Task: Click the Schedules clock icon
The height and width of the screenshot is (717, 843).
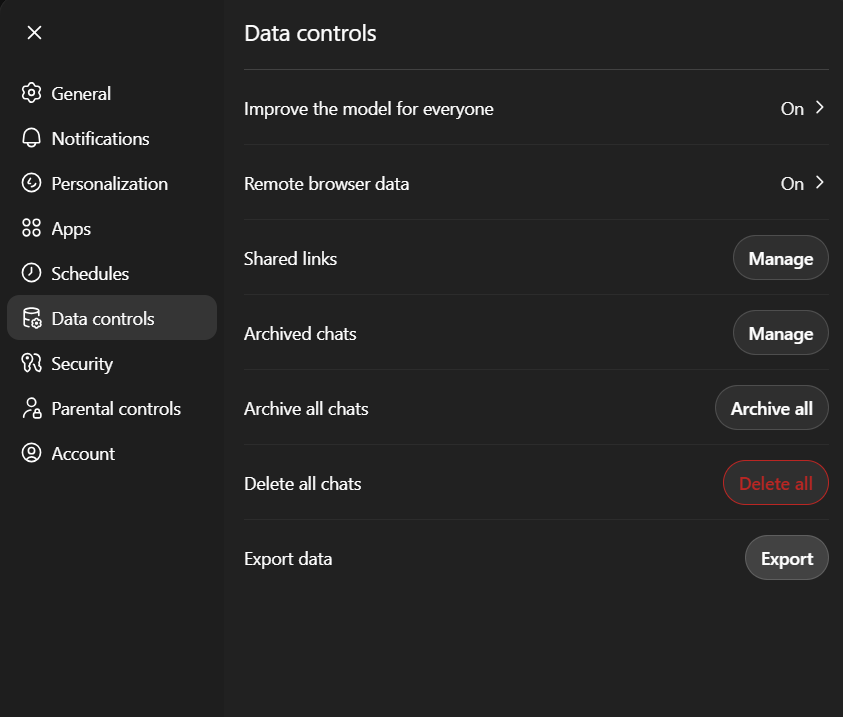Action: coord(32,274)
